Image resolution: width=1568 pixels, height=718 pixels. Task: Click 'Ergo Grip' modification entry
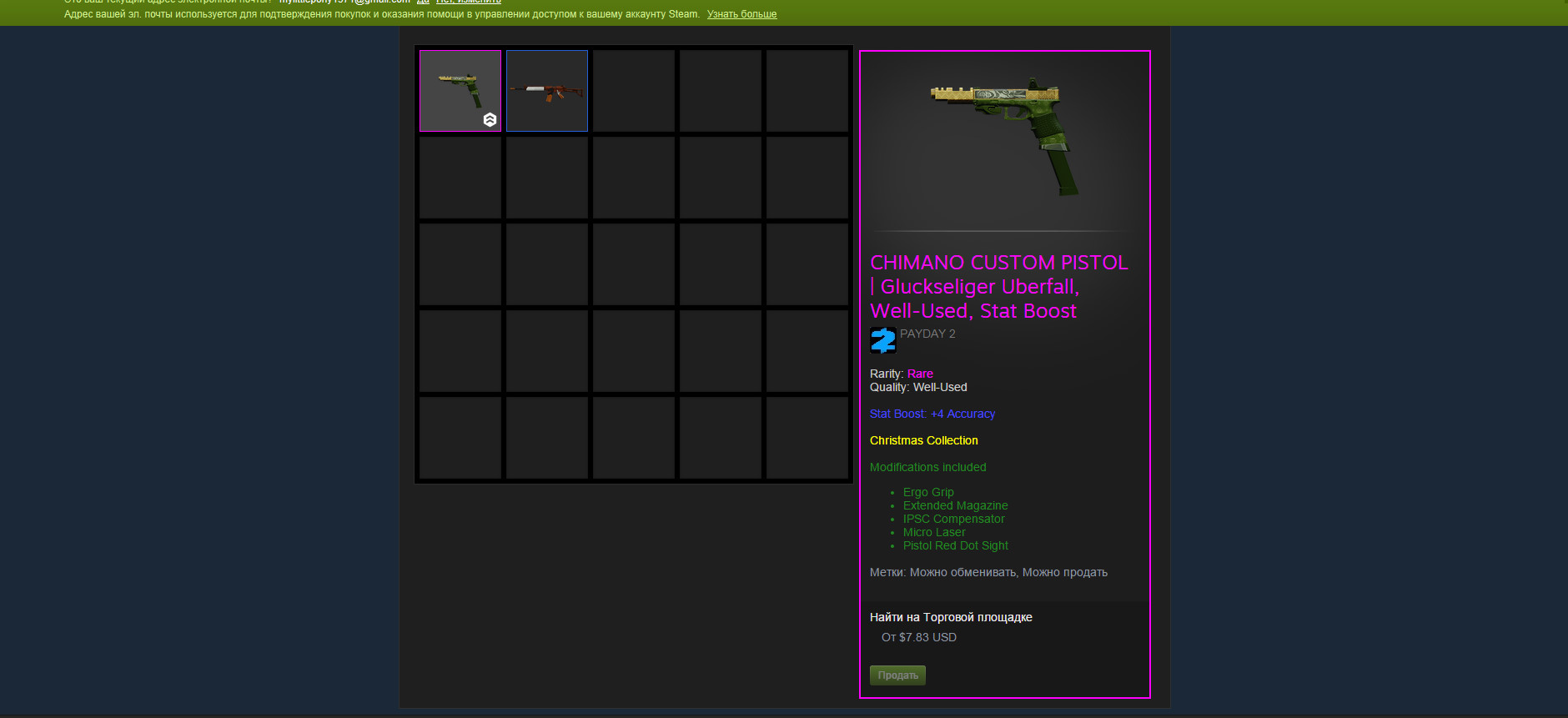[x=928, y=492]
